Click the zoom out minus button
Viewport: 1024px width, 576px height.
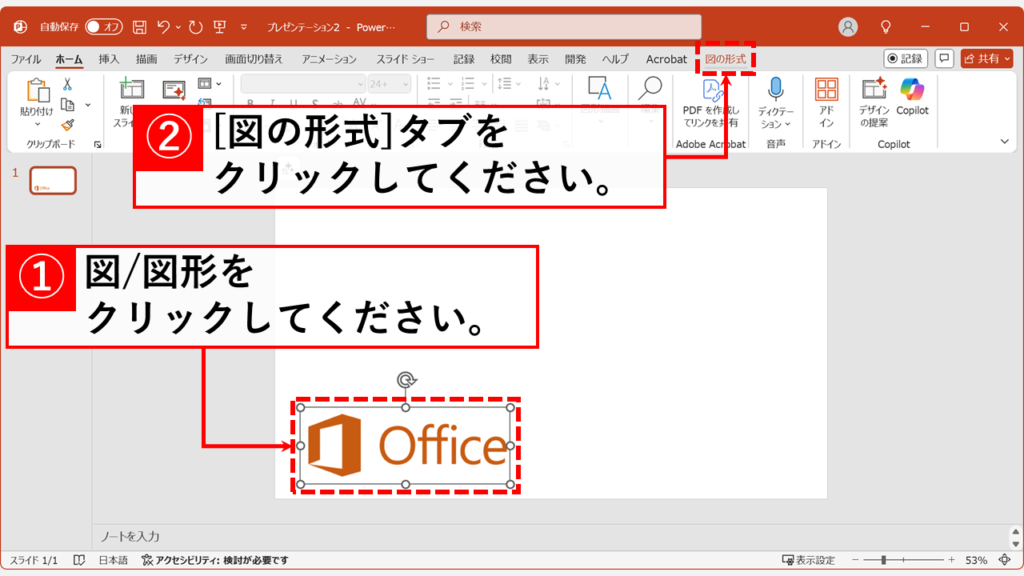(855, 560)
